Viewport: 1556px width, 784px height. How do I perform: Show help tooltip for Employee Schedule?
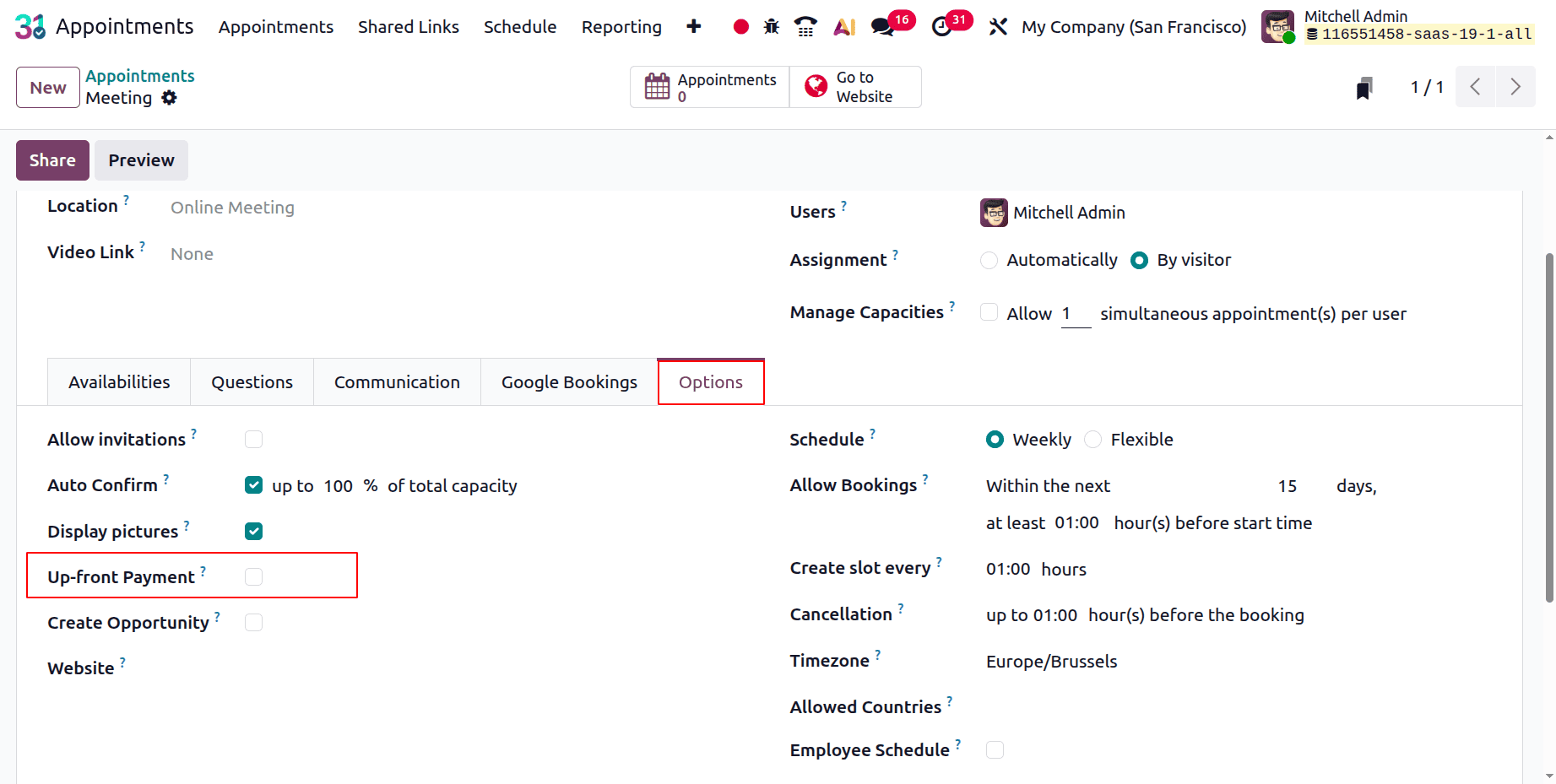click(957, 745)
